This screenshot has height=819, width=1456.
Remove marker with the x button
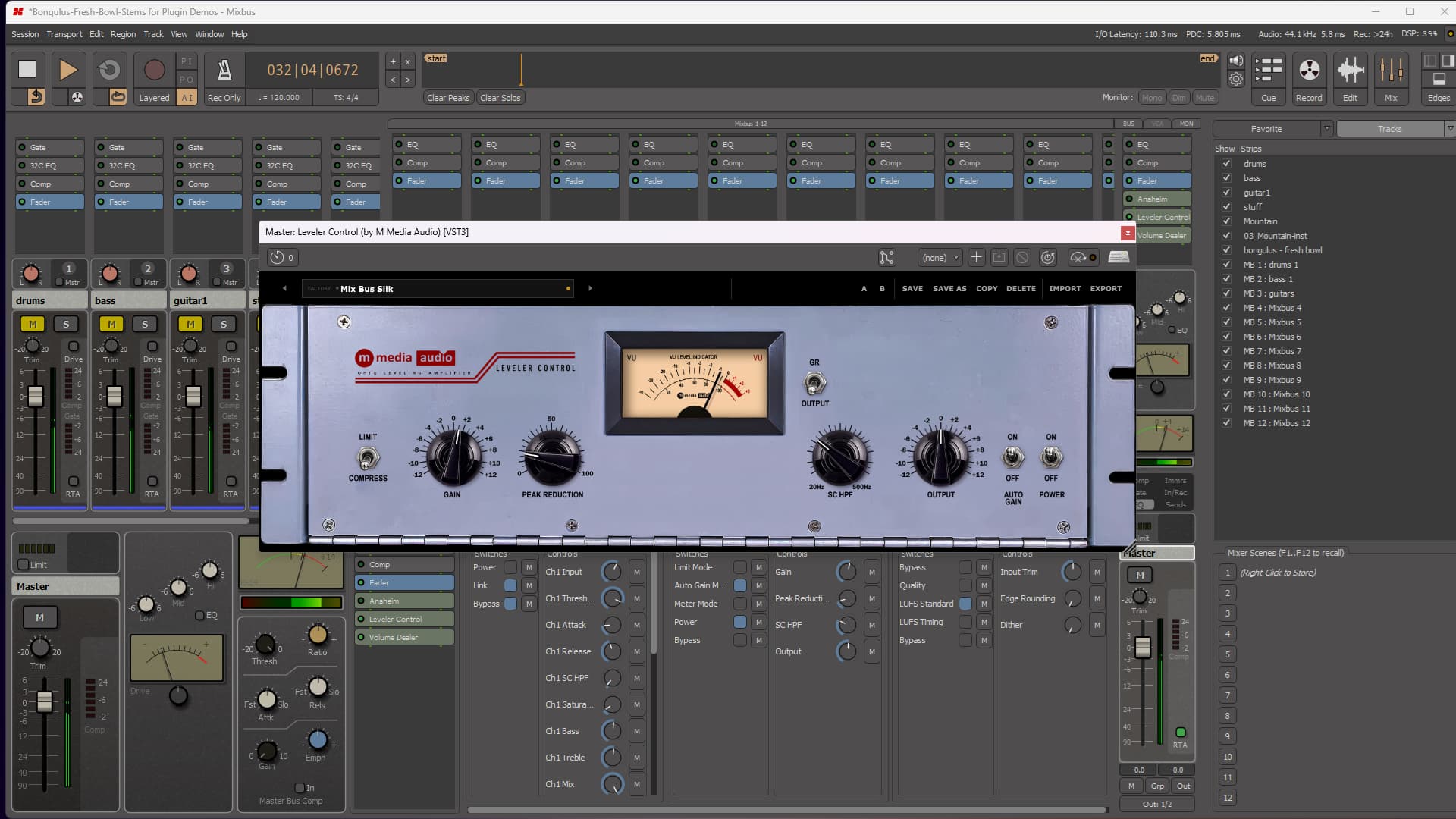(x=407, y=61)
